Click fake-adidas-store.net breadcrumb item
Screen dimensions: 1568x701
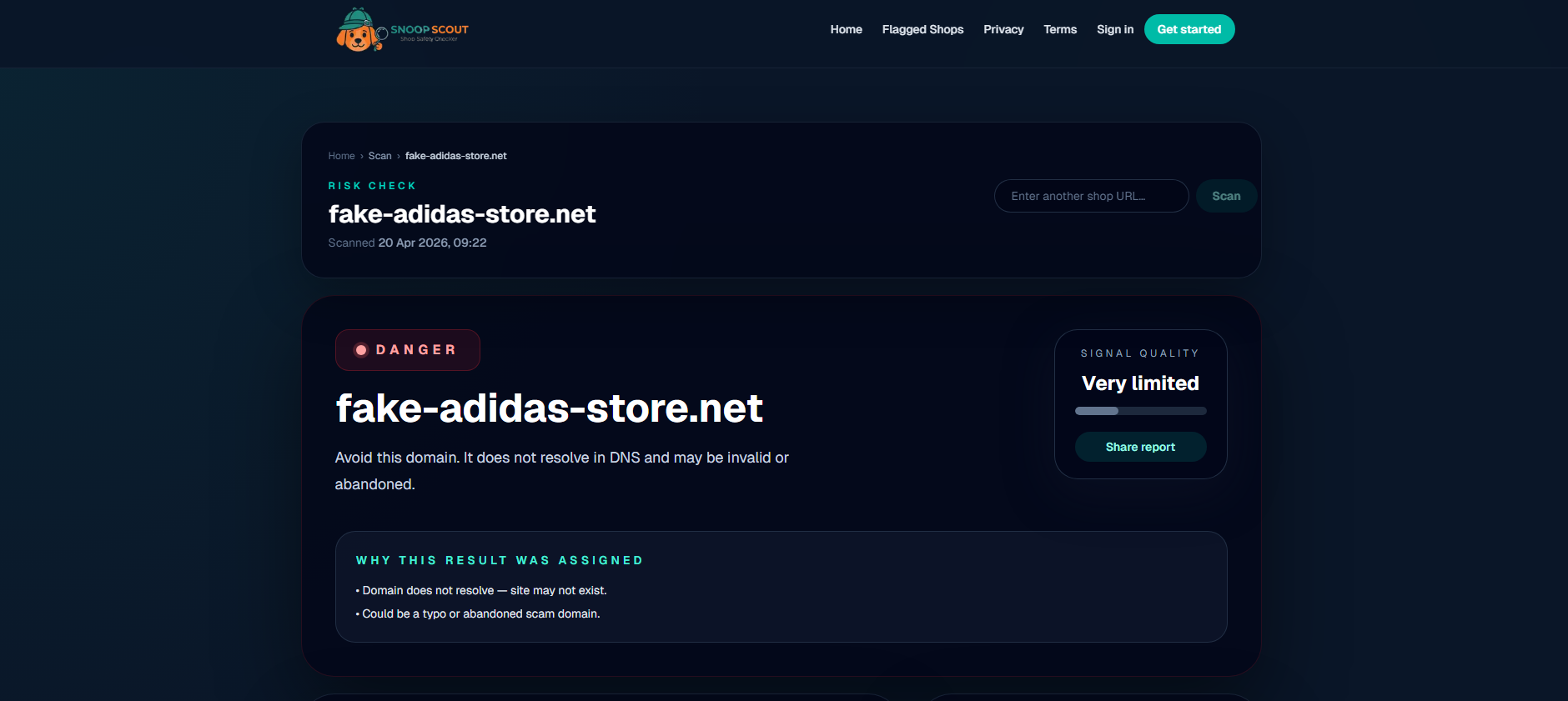pyautogui.click(x=456, y=156)
